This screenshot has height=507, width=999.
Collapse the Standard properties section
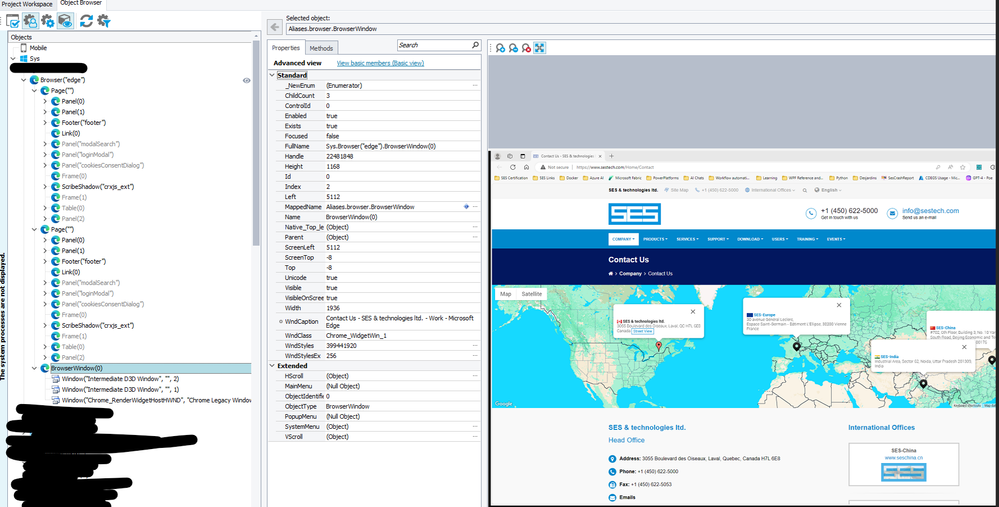point(272,75)
